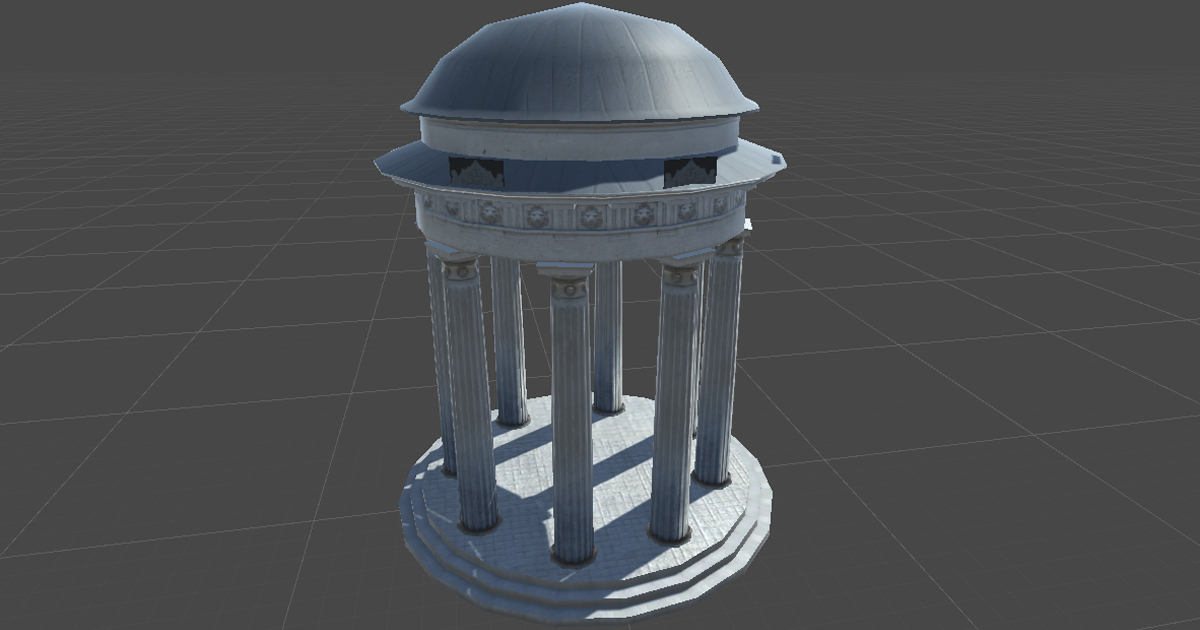The width and height of the screenshot is (1200, 630).
Task: Click the apex of the dome
Action: 578,10
